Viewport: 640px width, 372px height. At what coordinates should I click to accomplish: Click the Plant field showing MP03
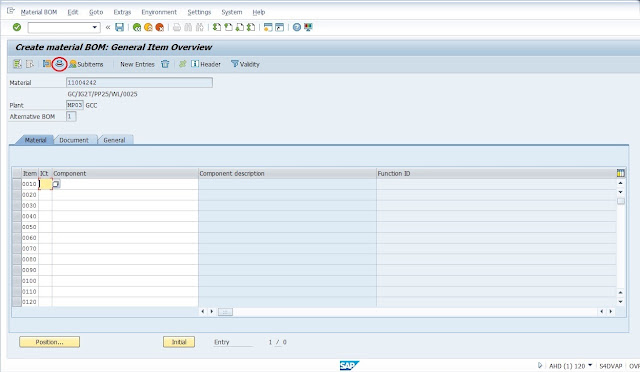(75, 105)
